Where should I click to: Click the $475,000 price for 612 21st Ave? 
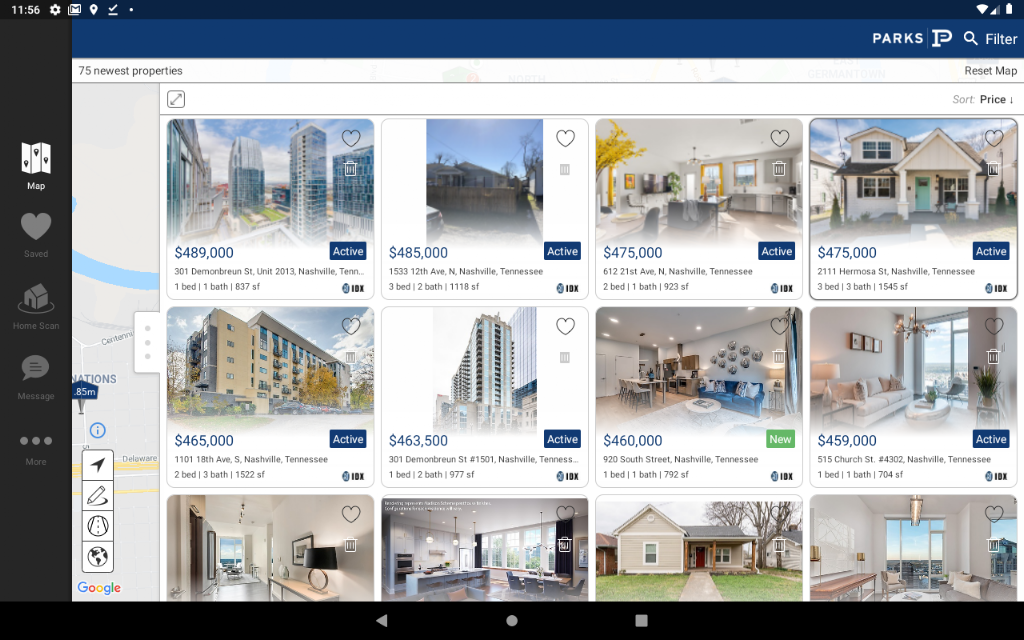[x=632, y=253]
